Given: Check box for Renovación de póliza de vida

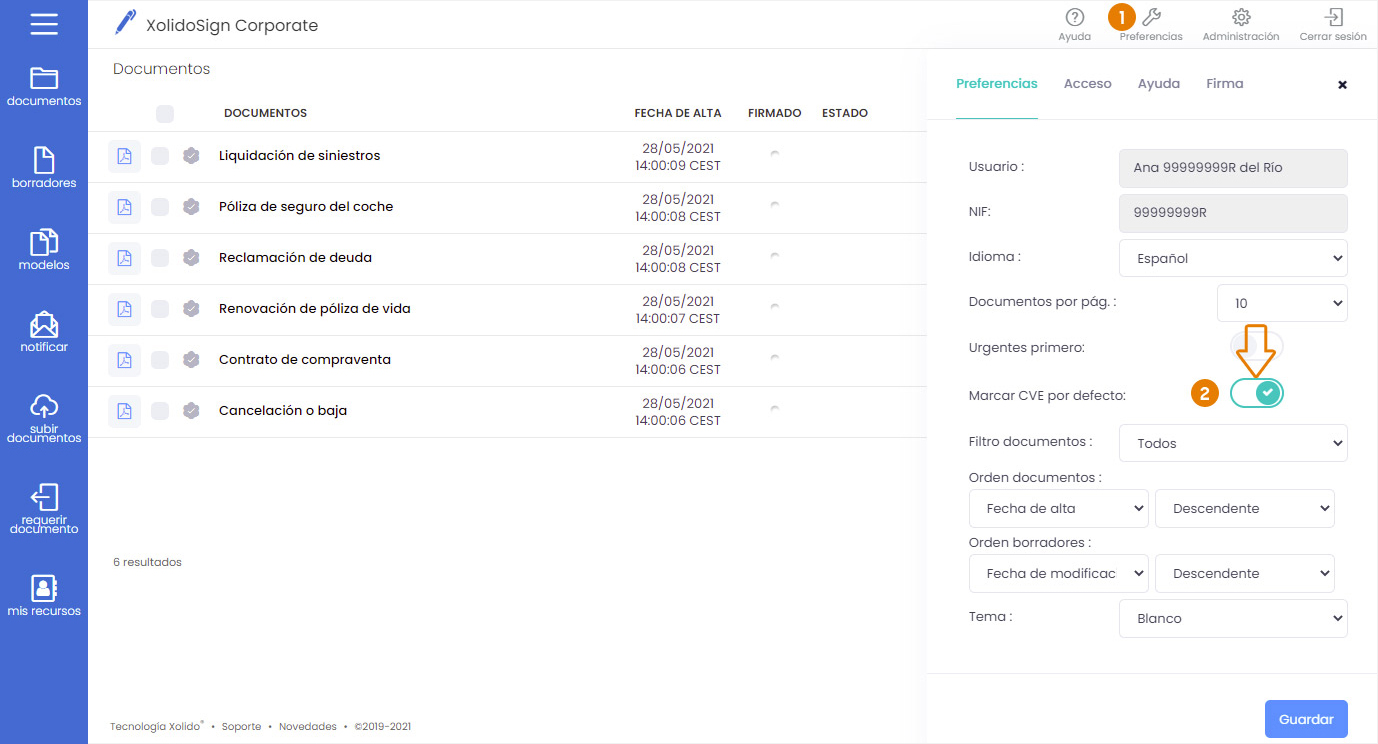Looking at the screenshot, I should tap(160, 309).
